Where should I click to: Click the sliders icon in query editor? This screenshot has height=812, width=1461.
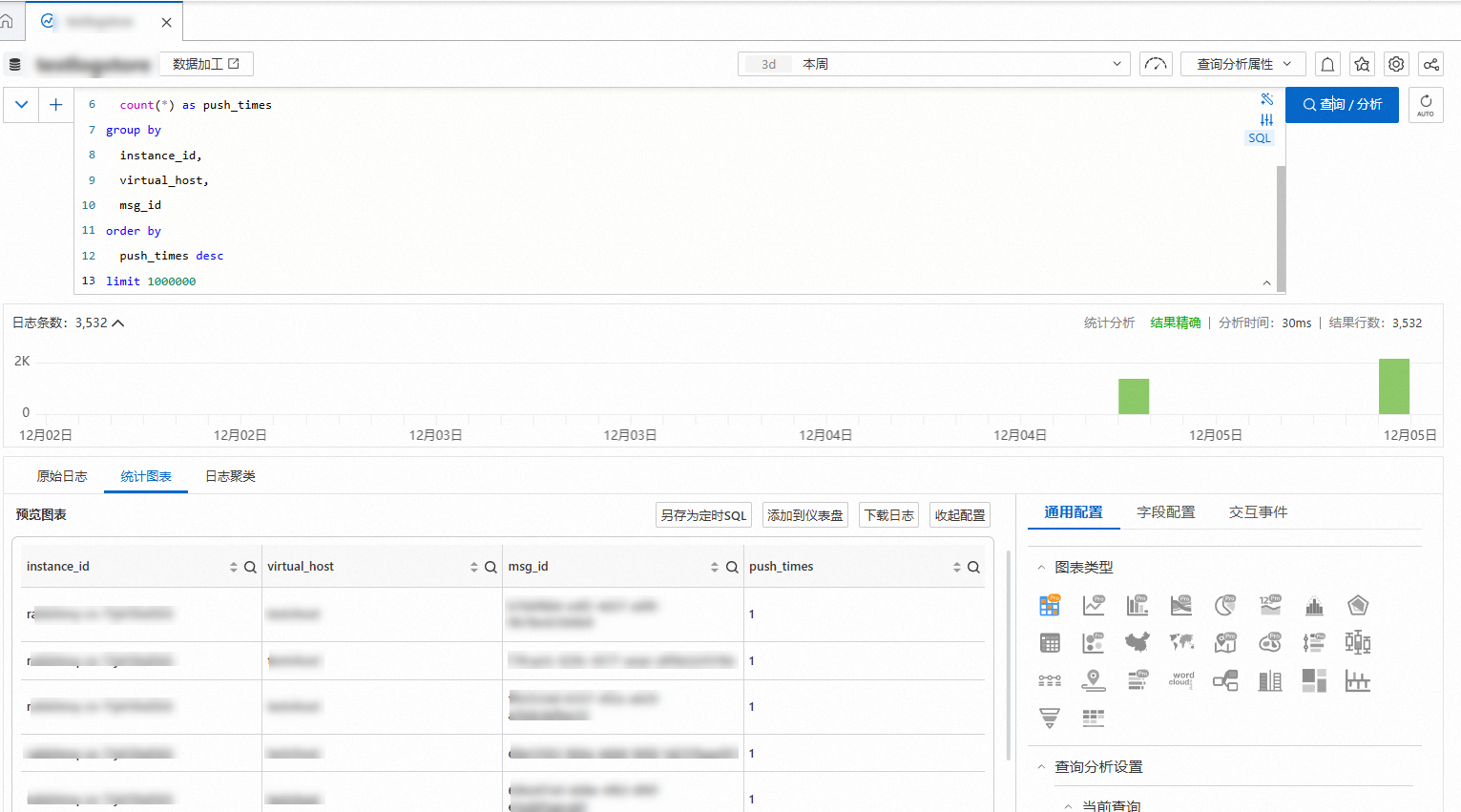1266,119
